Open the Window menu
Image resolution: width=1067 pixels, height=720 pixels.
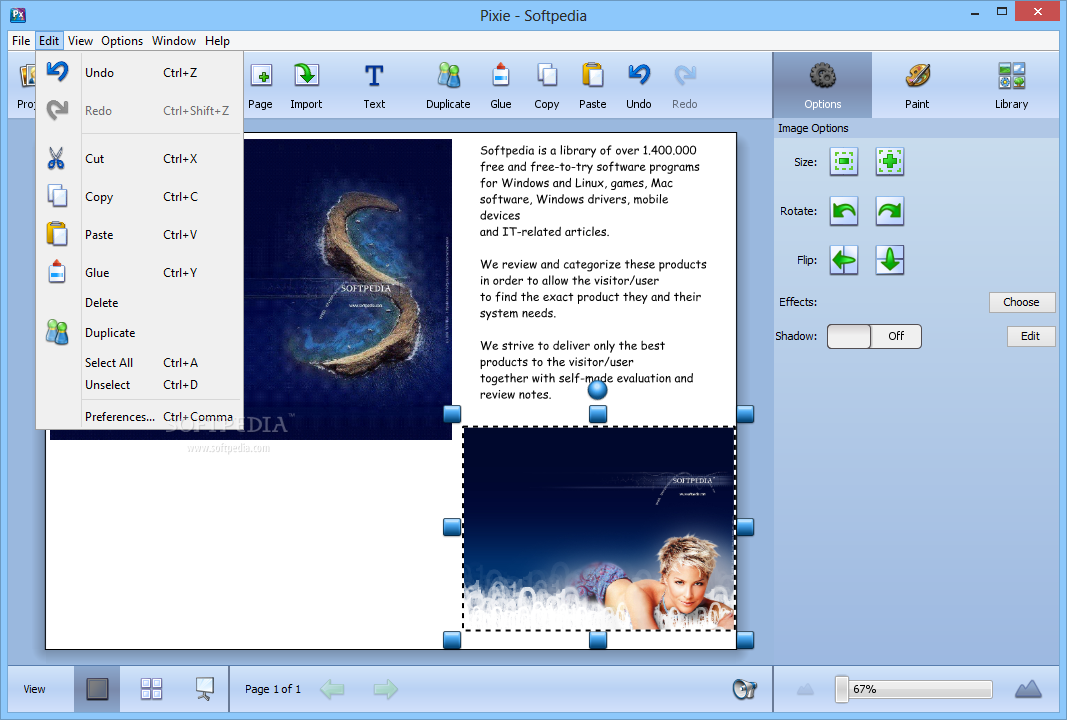[174, 41]
